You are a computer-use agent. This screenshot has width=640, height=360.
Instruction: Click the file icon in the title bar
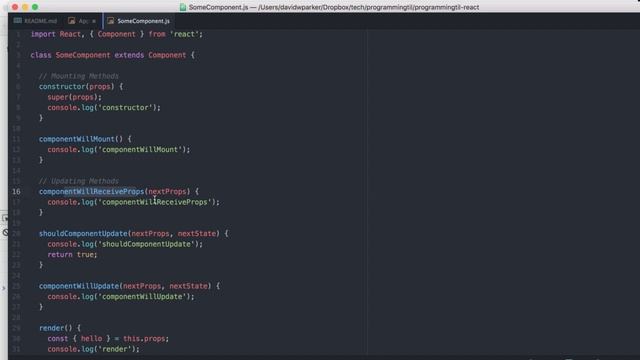[x=183, y=7]
